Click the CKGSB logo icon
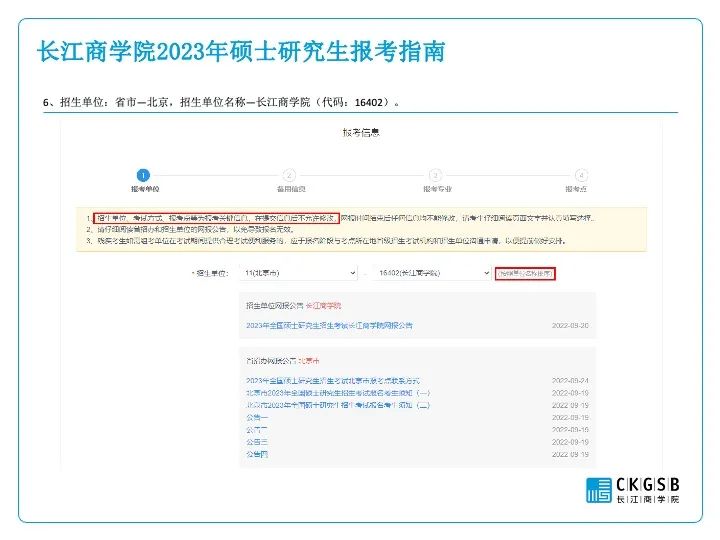Image resolution: width=720 pixels, height=540 pixels. (599, 490)
